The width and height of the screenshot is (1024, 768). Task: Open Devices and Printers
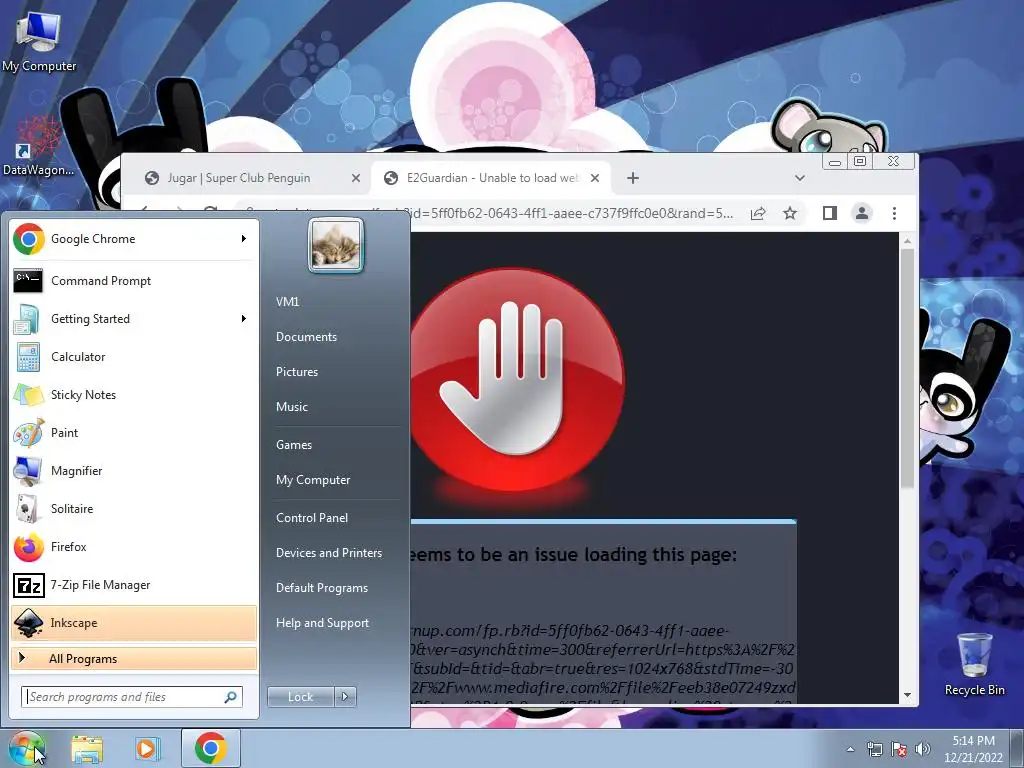[x=329, y=553]
